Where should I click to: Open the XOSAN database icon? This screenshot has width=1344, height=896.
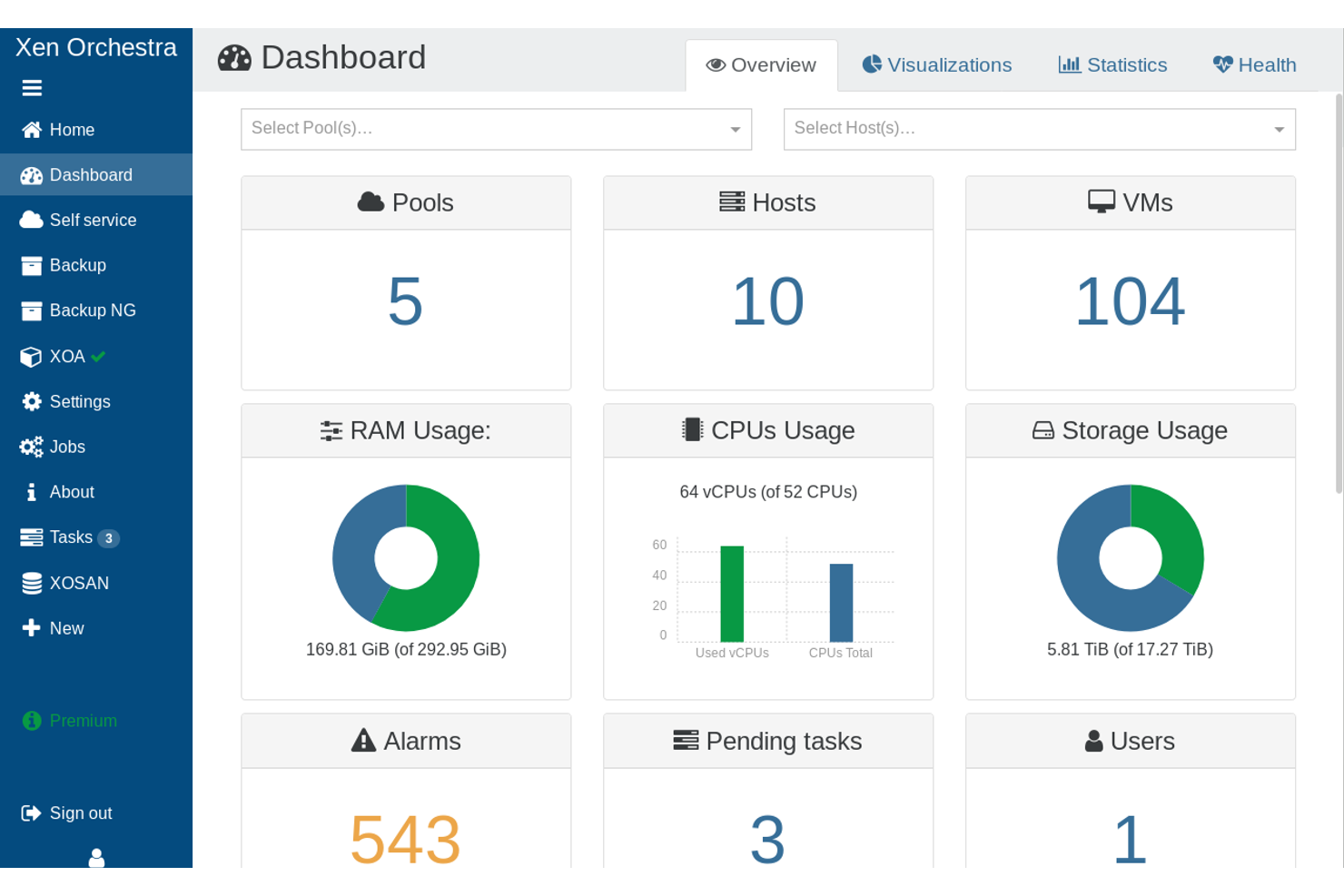[32, 583]
